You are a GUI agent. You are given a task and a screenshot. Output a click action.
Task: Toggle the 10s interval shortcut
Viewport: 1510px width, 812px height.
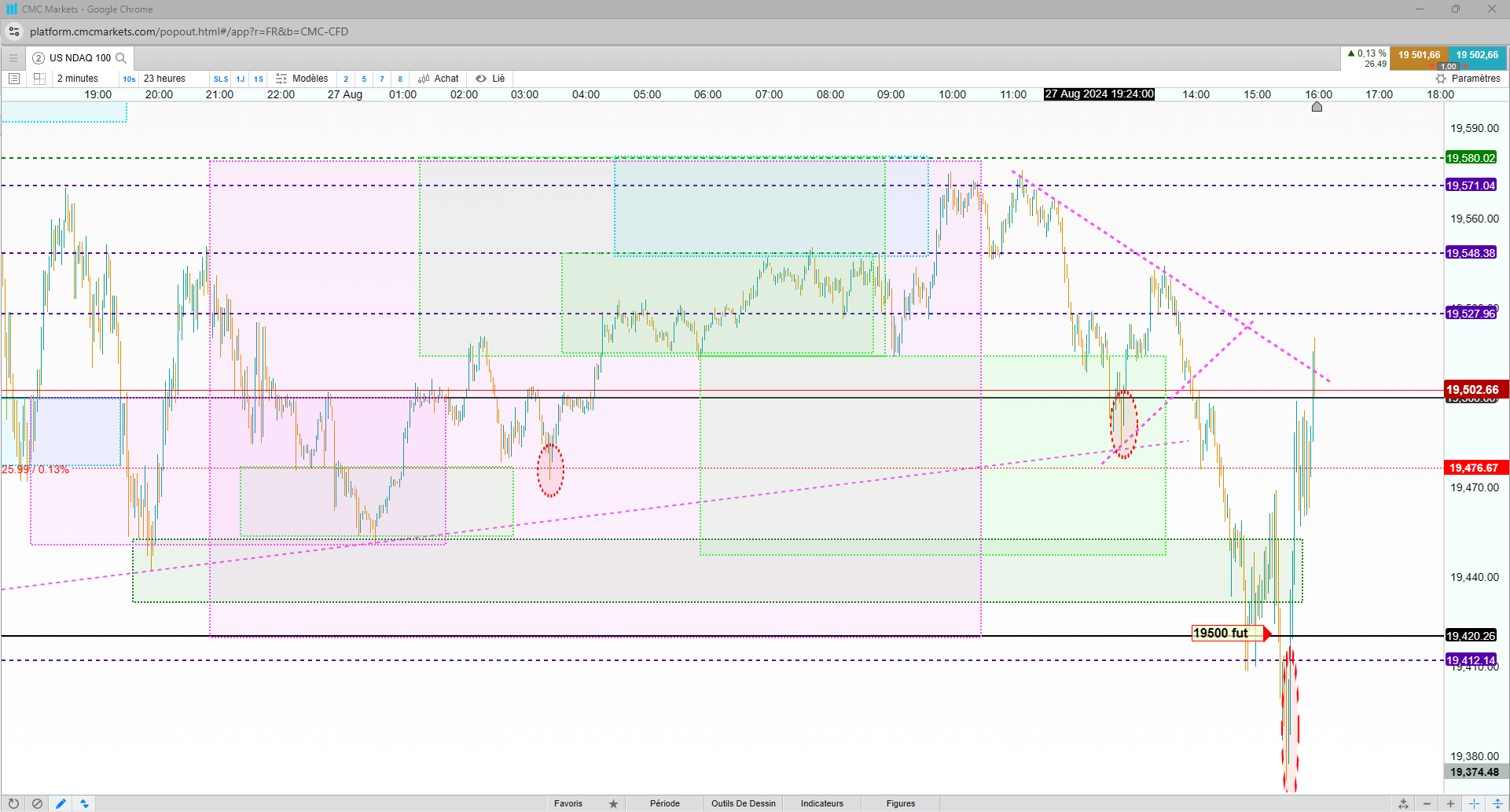tap(129, 79)
